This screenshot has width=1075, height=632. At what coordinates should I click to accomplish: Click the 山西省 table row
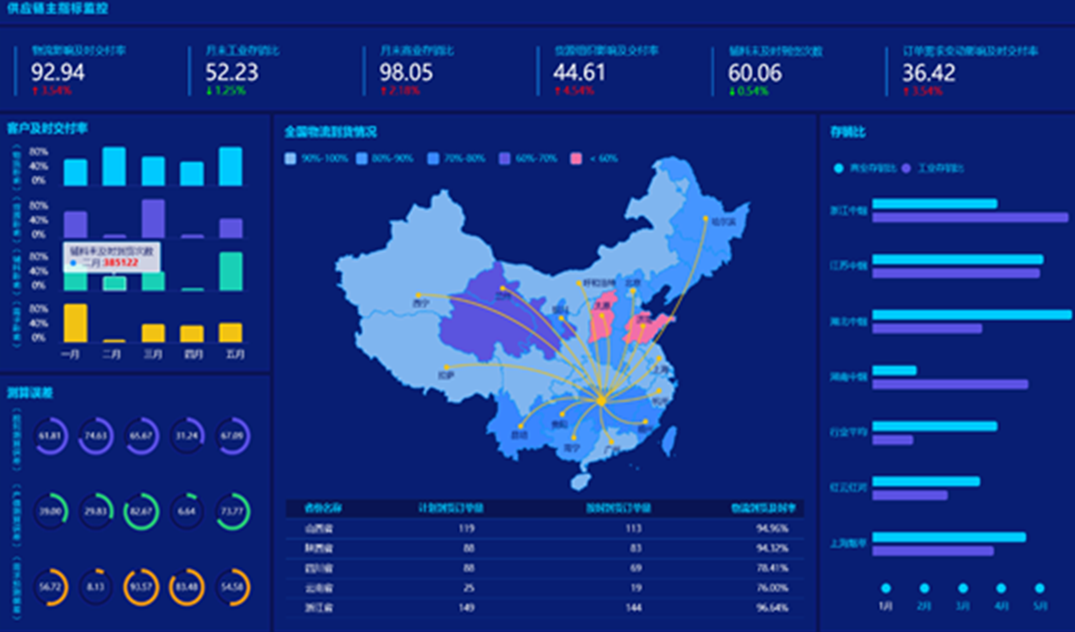click(545, 528)
